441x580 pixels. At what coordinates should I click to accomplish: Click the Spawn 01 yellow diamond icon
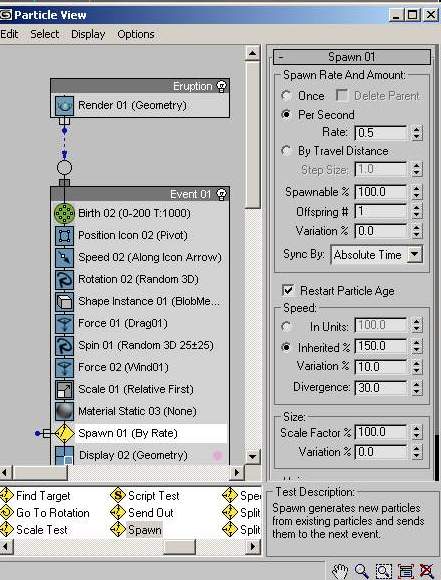pos(64,433)
